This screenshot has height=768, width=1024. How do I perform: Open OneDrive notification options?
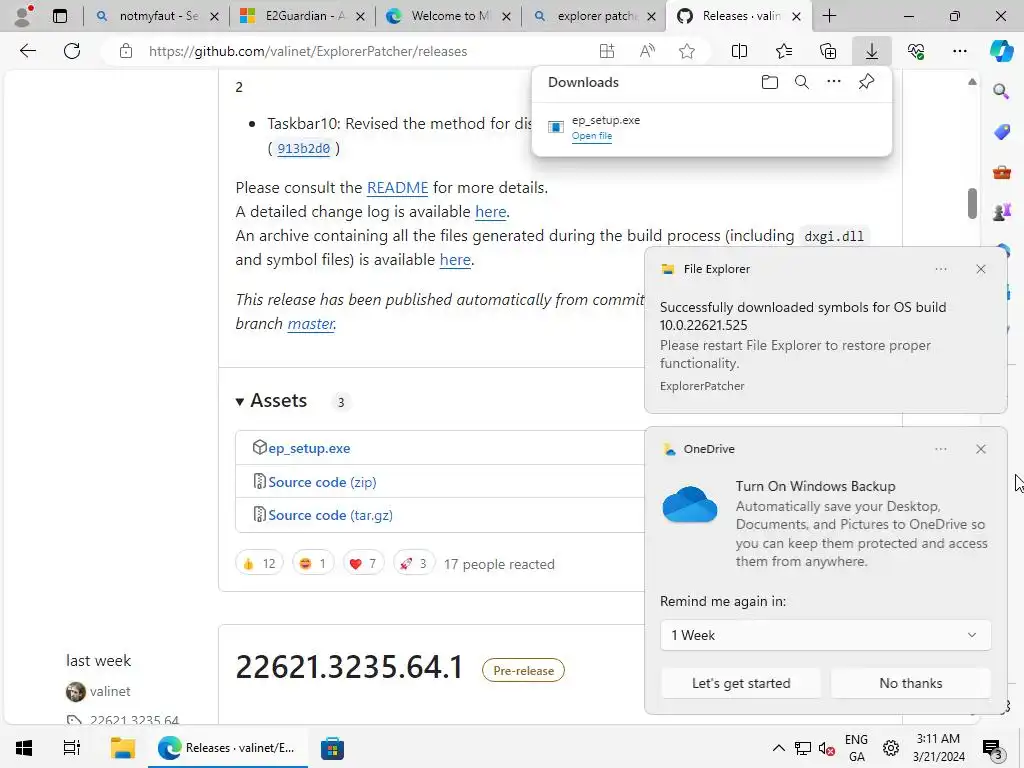click(940, 449)
